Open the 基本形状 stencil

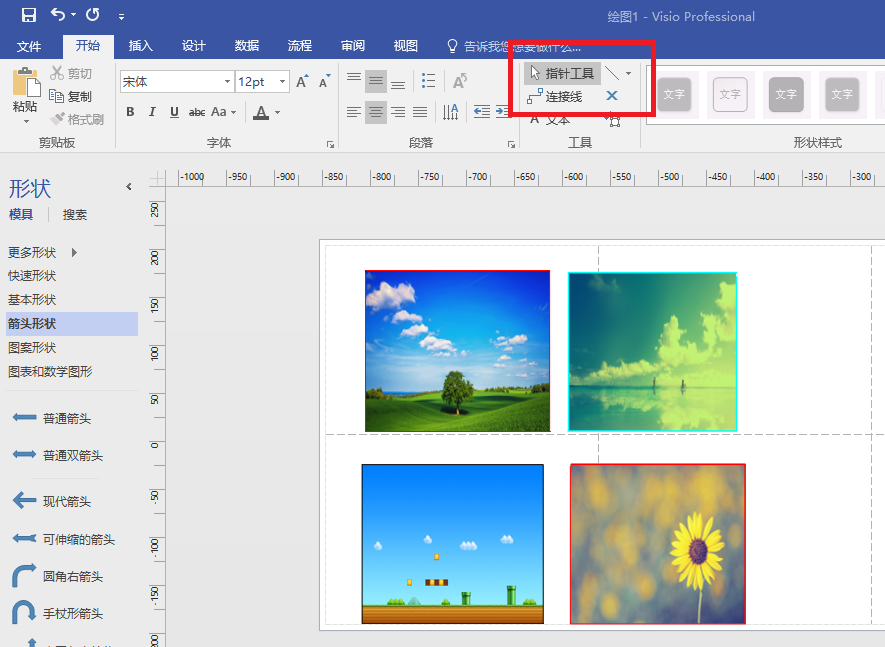(32, 299)
